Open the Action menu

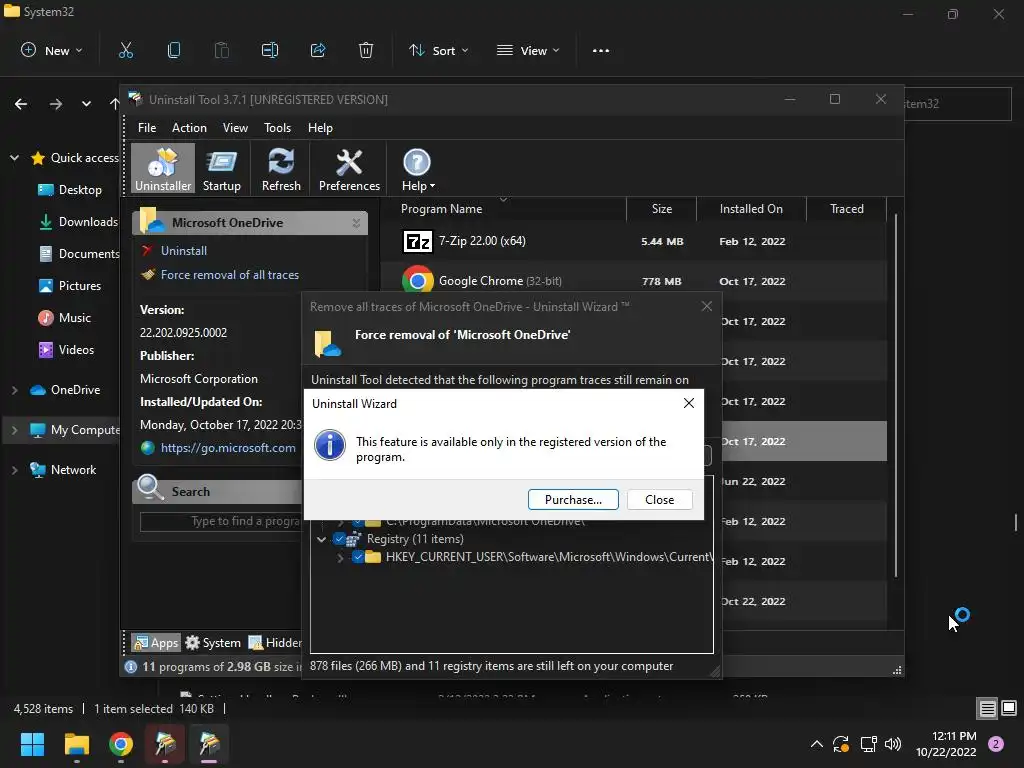(189, 128)
